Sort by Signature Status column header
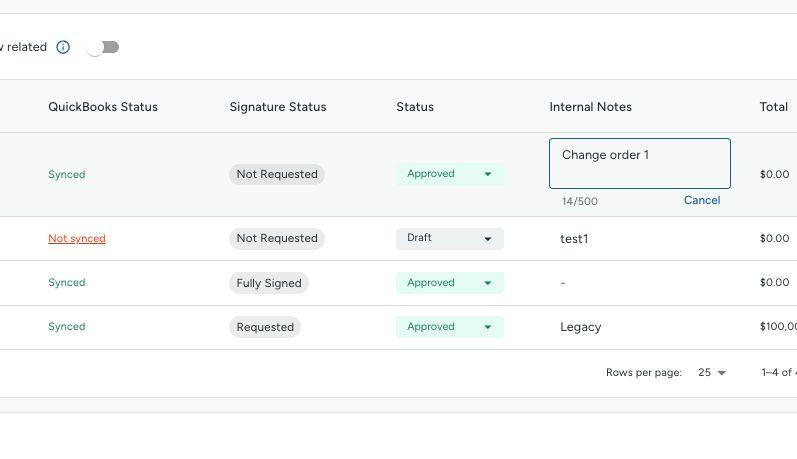The width and height of the screenshot is (797, 459). coord(277,107)
